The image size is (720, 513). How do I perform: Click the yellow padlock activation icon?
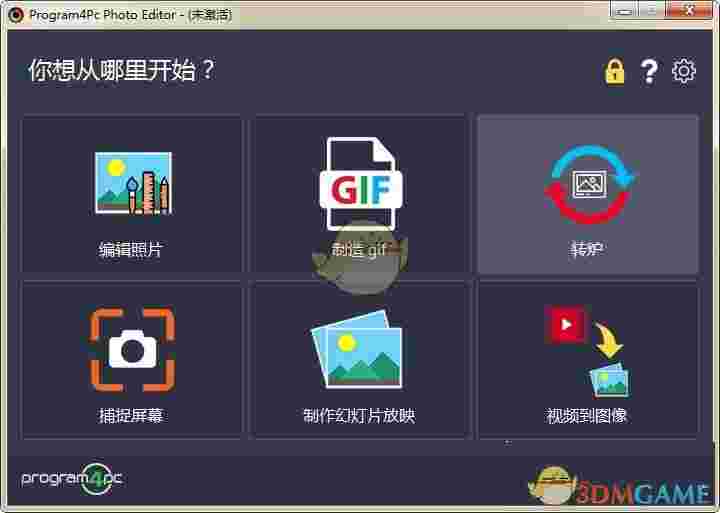click(614, 71)
